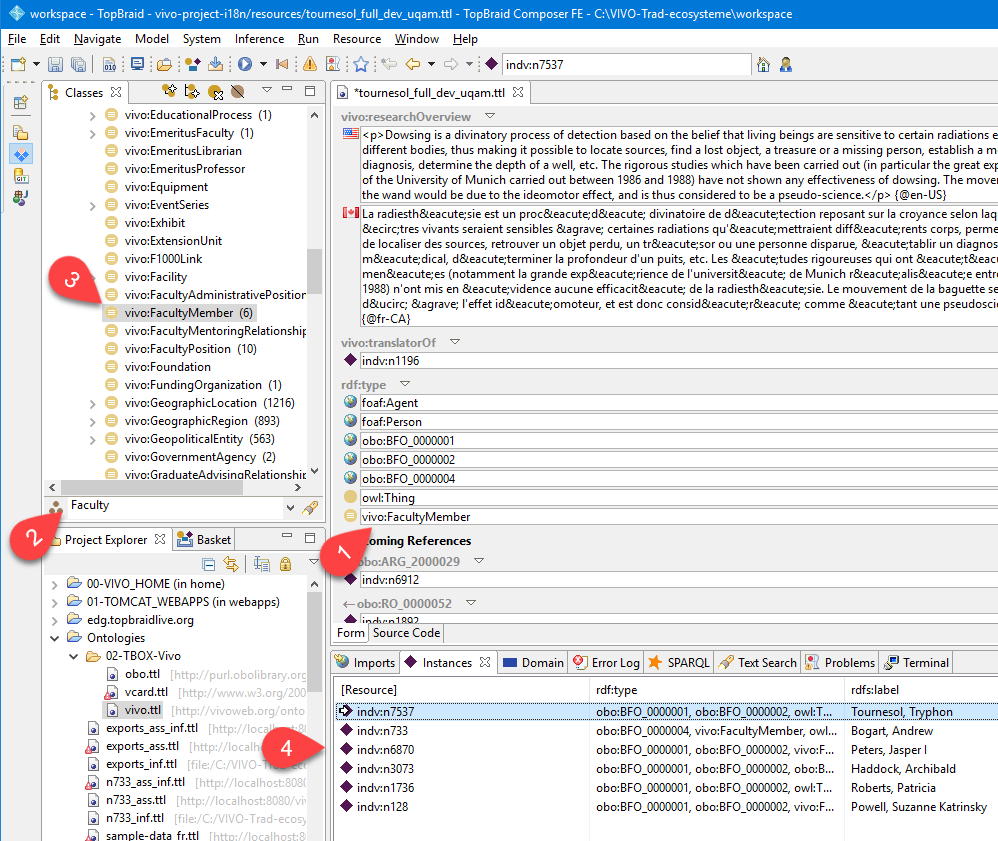The height and width of the screenshot is (841, 998).
Task: Click the pen icon beside the Faculty search box
Action: (310, 507)
